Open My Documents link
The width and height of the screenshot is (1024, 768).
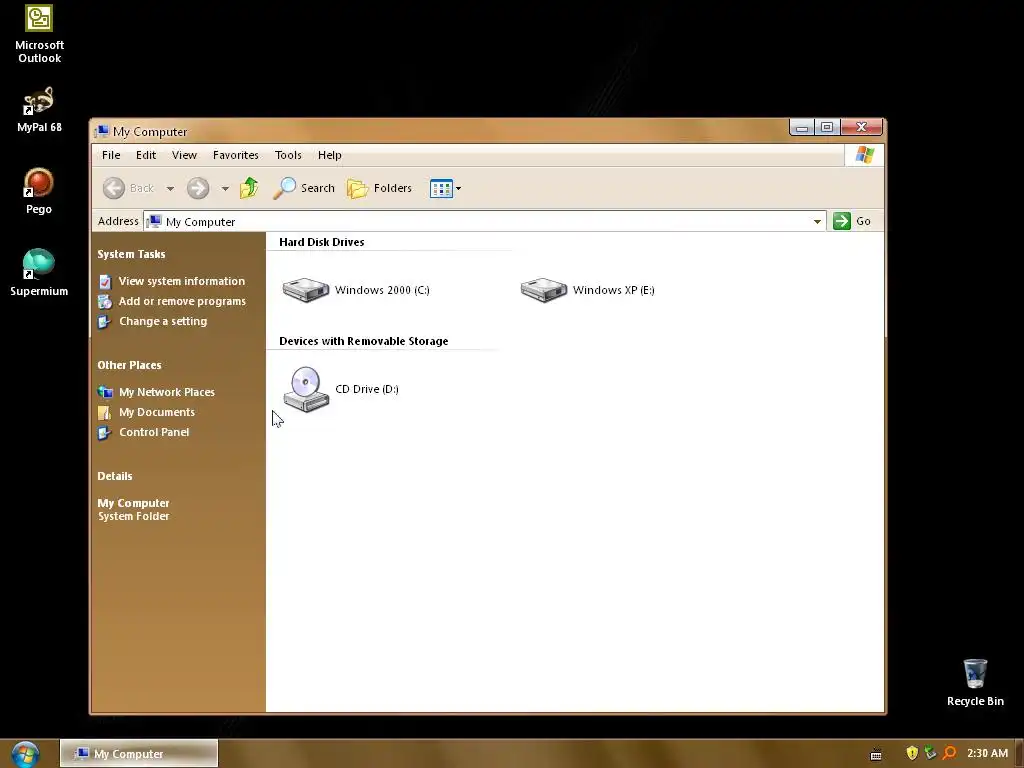(157, 412)
